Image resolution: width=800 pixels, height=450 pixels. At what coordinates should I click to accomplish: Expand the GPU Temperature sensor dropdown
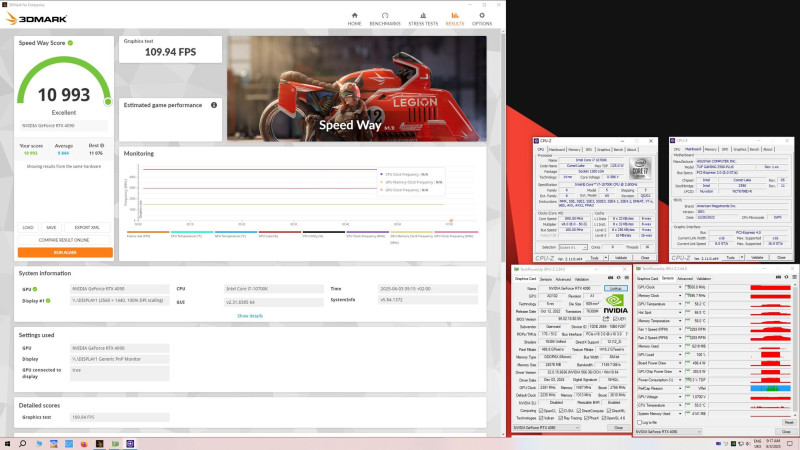click(x=680, y=304)
